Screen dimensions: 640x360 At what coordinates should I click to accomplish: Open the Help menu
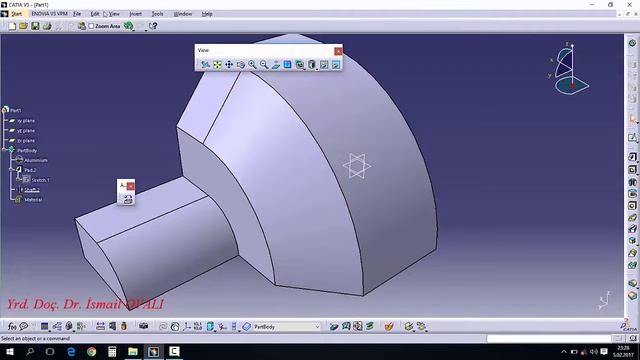(x=207, y=14)
